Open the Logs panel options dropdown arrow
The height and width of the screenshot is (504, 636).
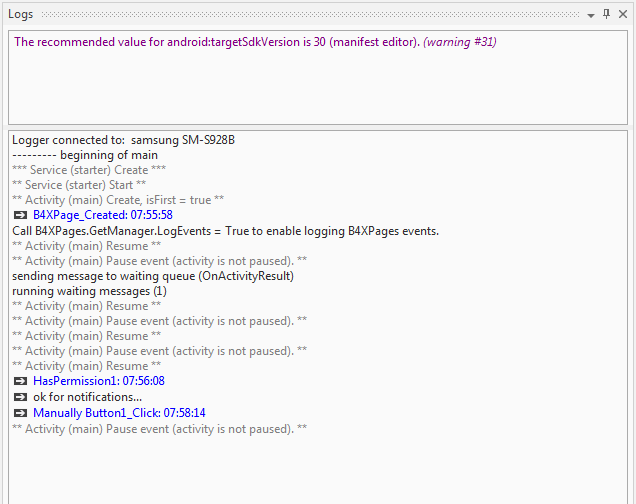(591, 15)
